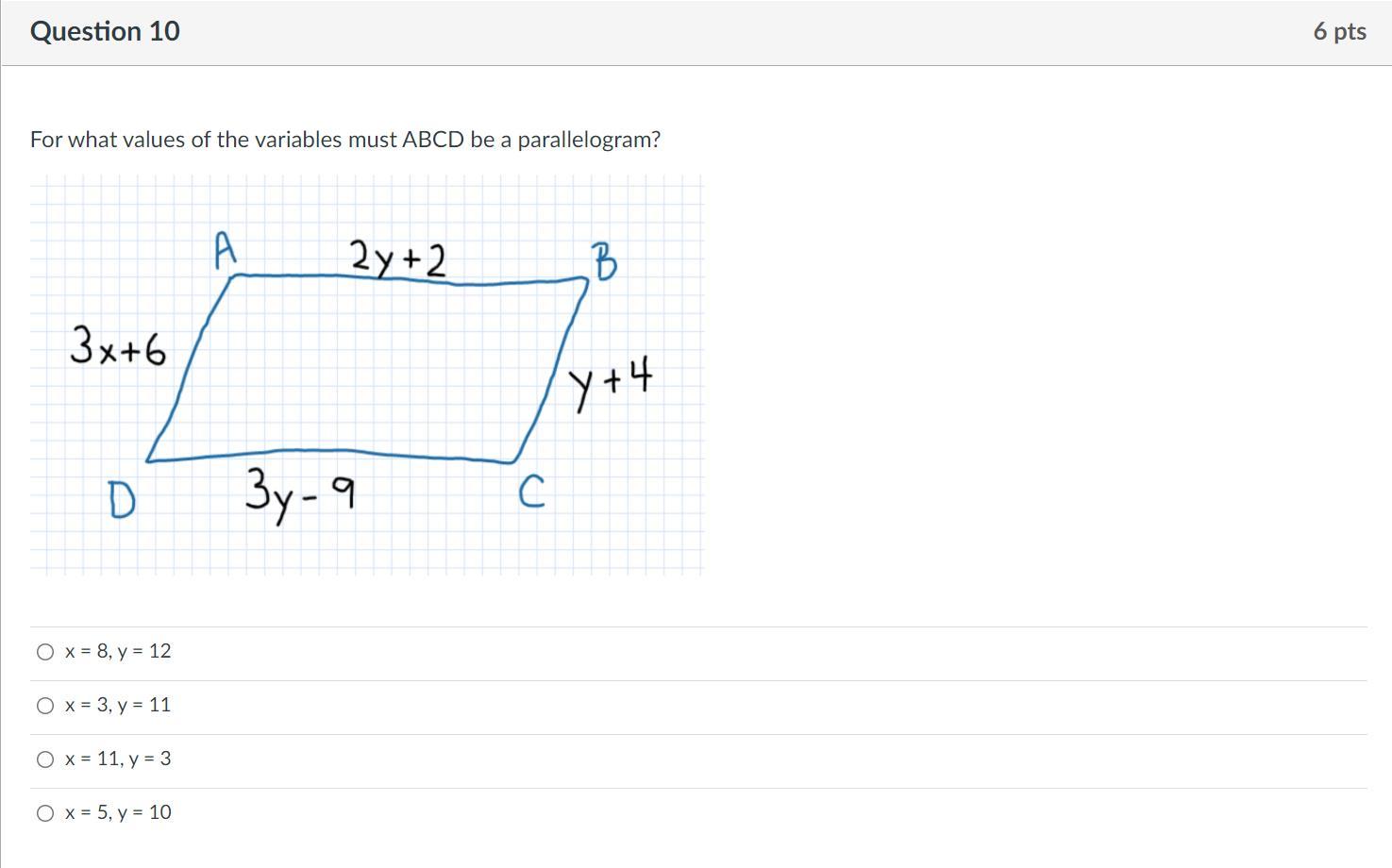Click the 'y+4' right side label
The image size is (1392, 868).
(x=610, y=382)
